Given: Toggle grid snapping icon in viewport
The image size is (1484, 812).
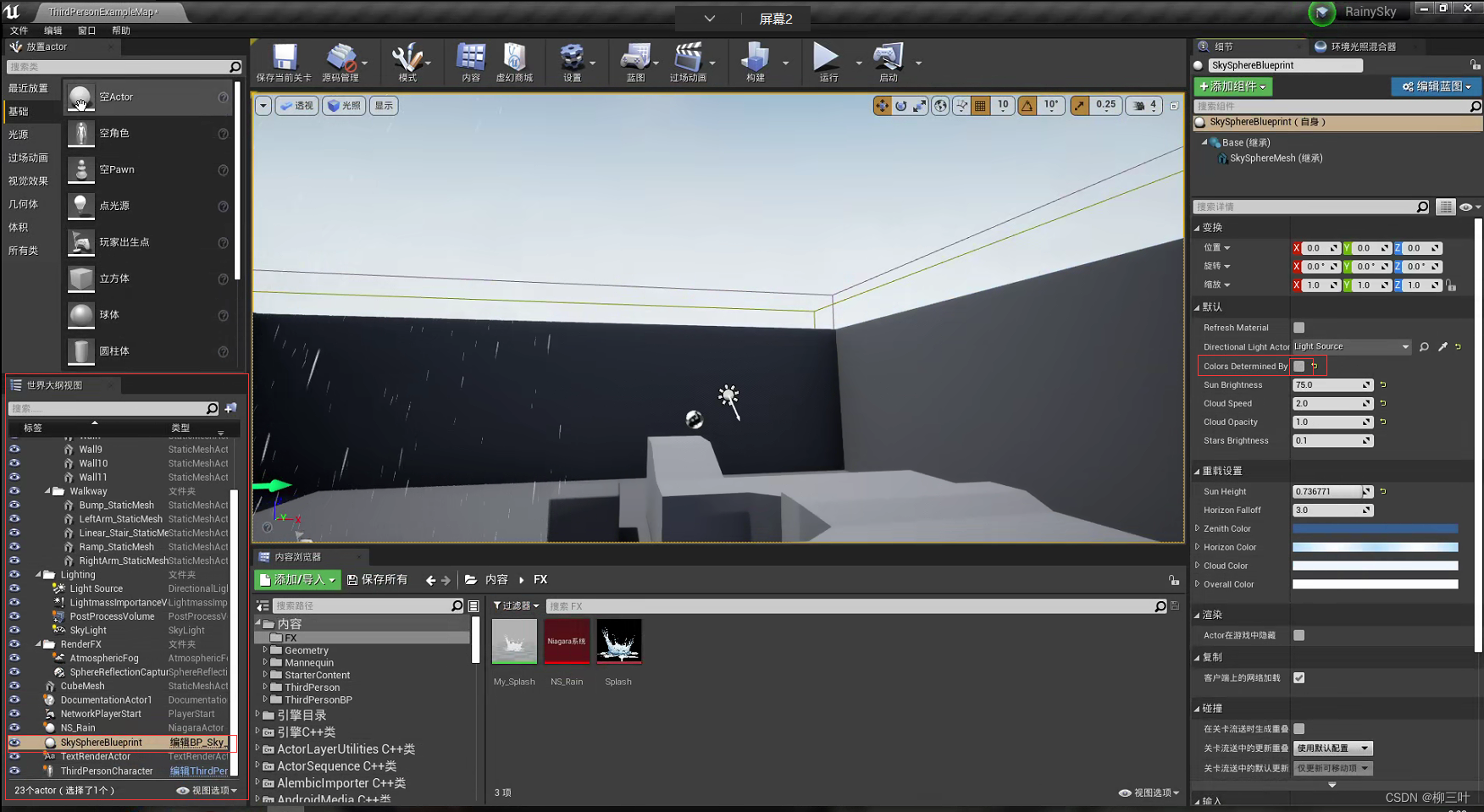Looking at the screenshot, I should tap(980, 106).
